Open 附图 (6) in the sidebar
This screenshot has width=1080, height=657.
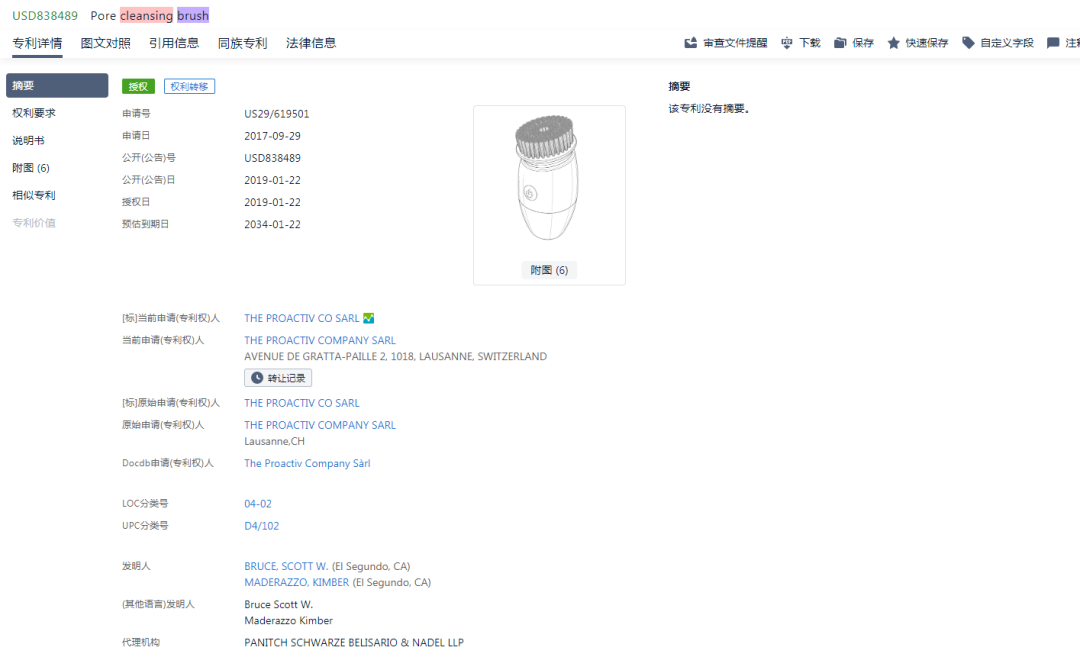pyautogui.click(x=31, y=168)
